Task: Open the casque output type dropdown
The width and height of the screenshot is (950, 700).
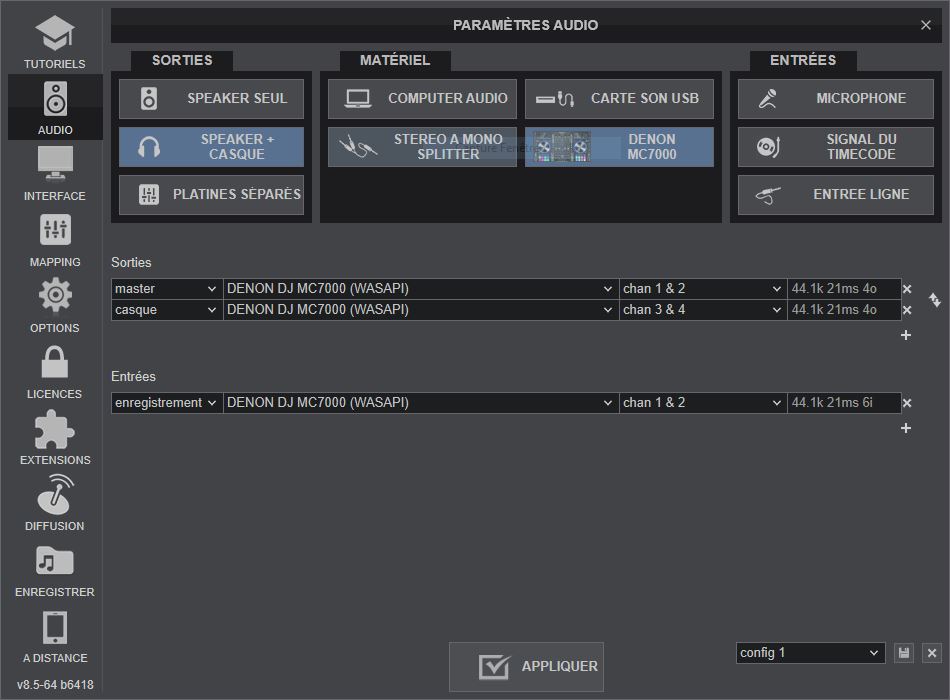Action: click(167, 310)
